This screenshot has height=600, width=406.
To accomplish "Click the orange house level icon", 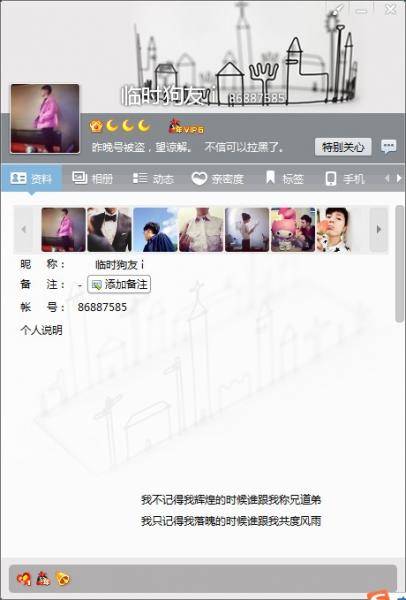I will pyautogui.click(x=96, y=126).
